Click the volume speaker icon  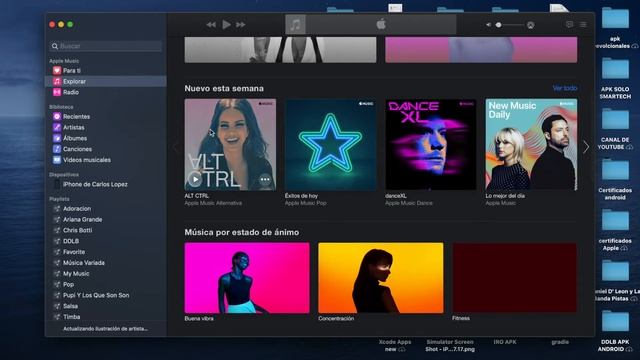pyautogui.click(x=488, y=25)
